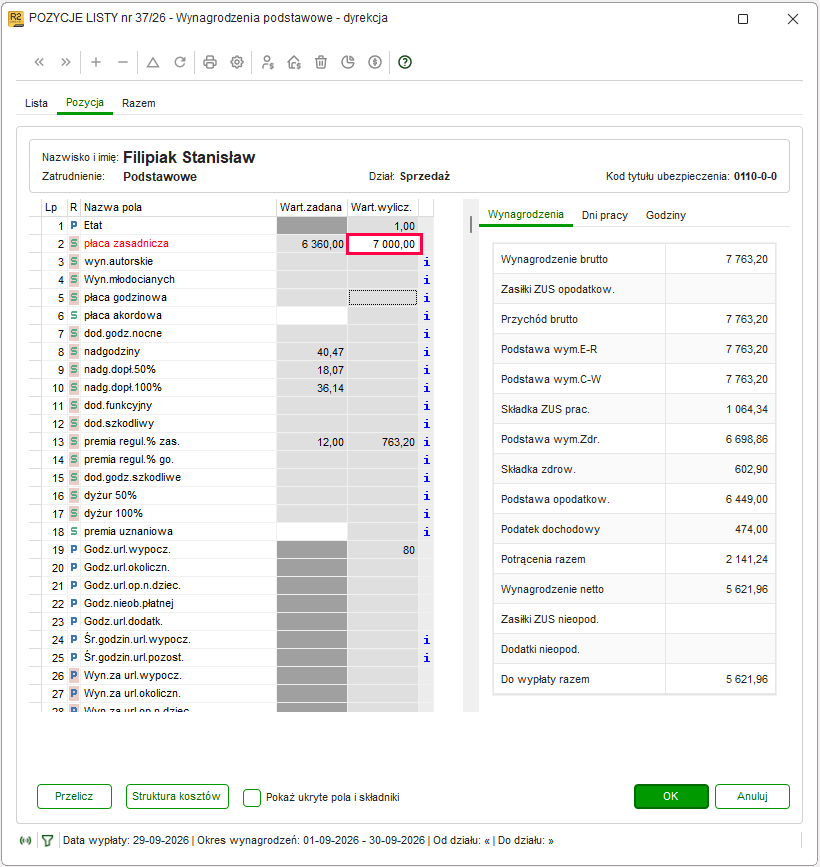Click the printer icon
Screen dimensions: 820x867
210,62
